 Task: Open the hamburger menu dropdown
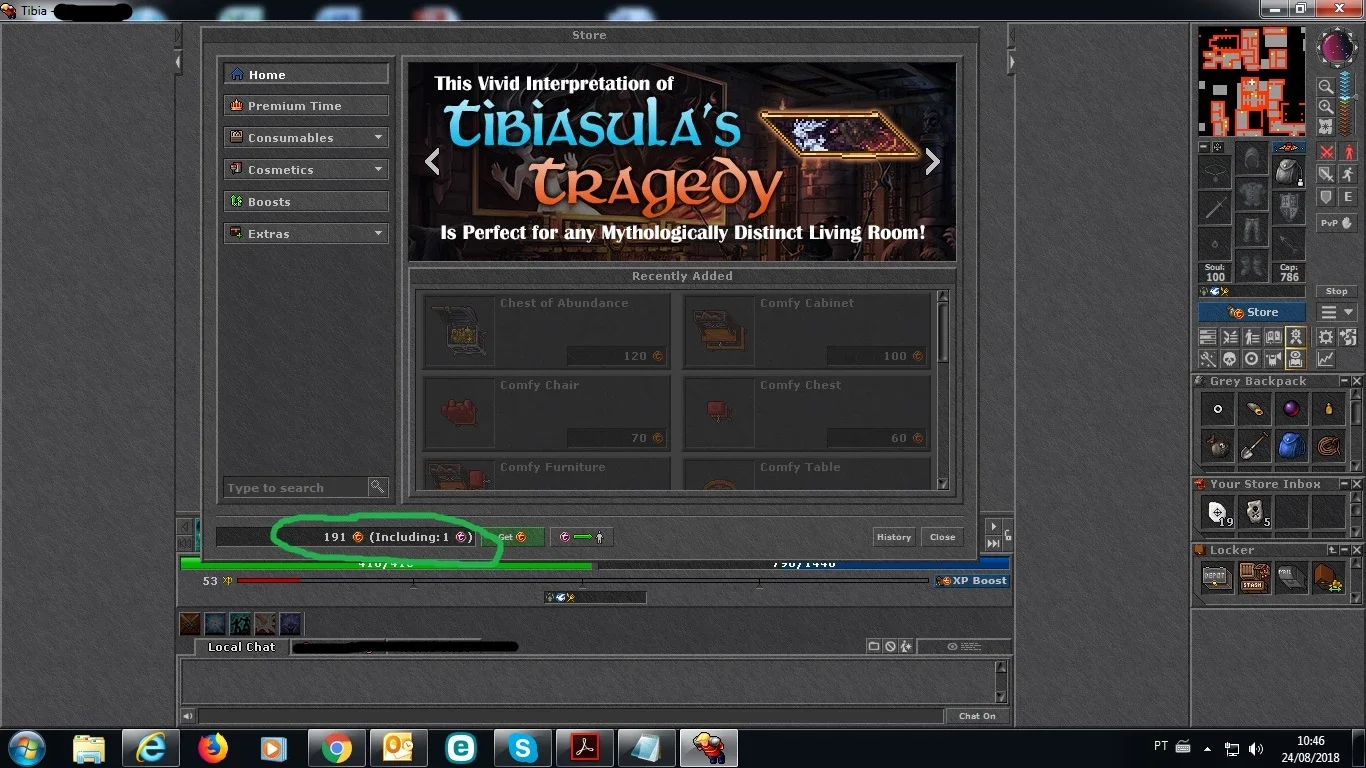point(1336,313)
